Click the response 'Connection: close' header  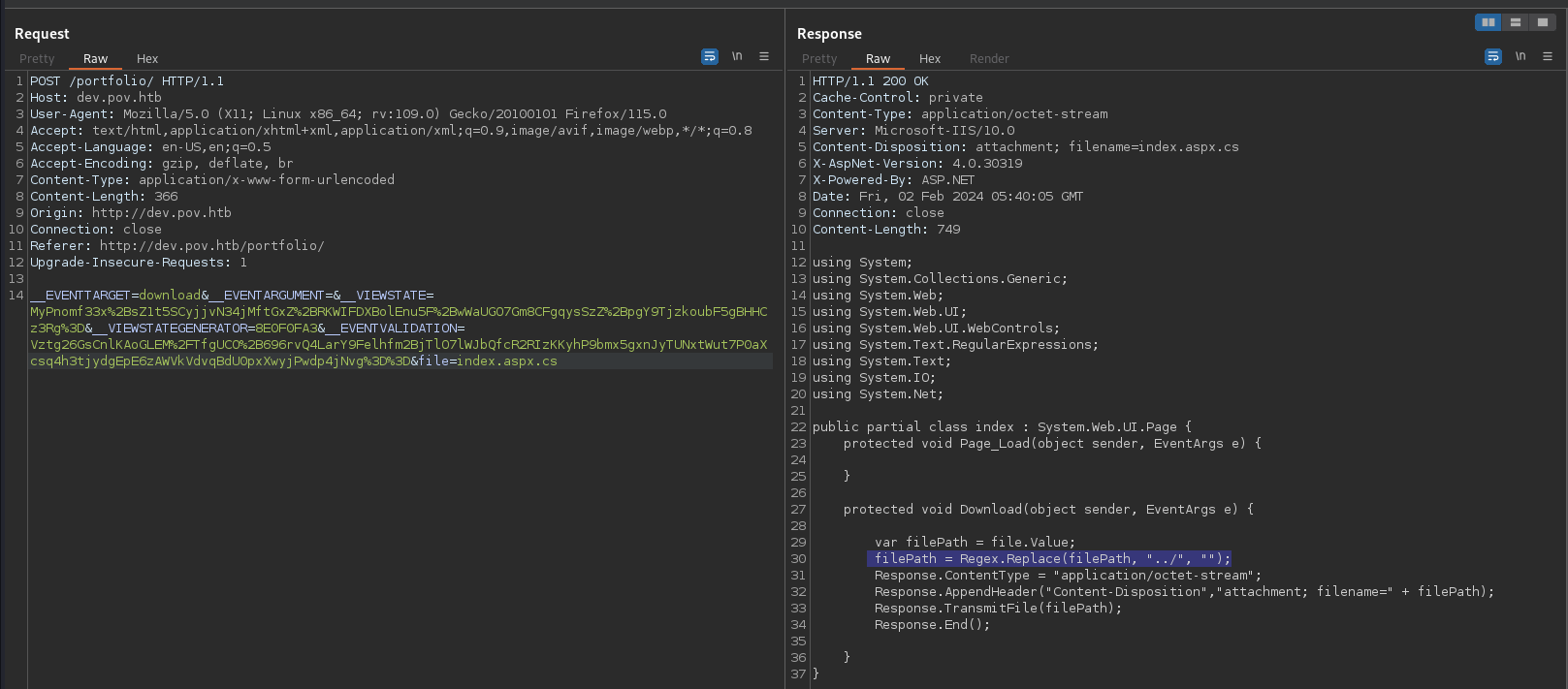[x=879, y=213]
